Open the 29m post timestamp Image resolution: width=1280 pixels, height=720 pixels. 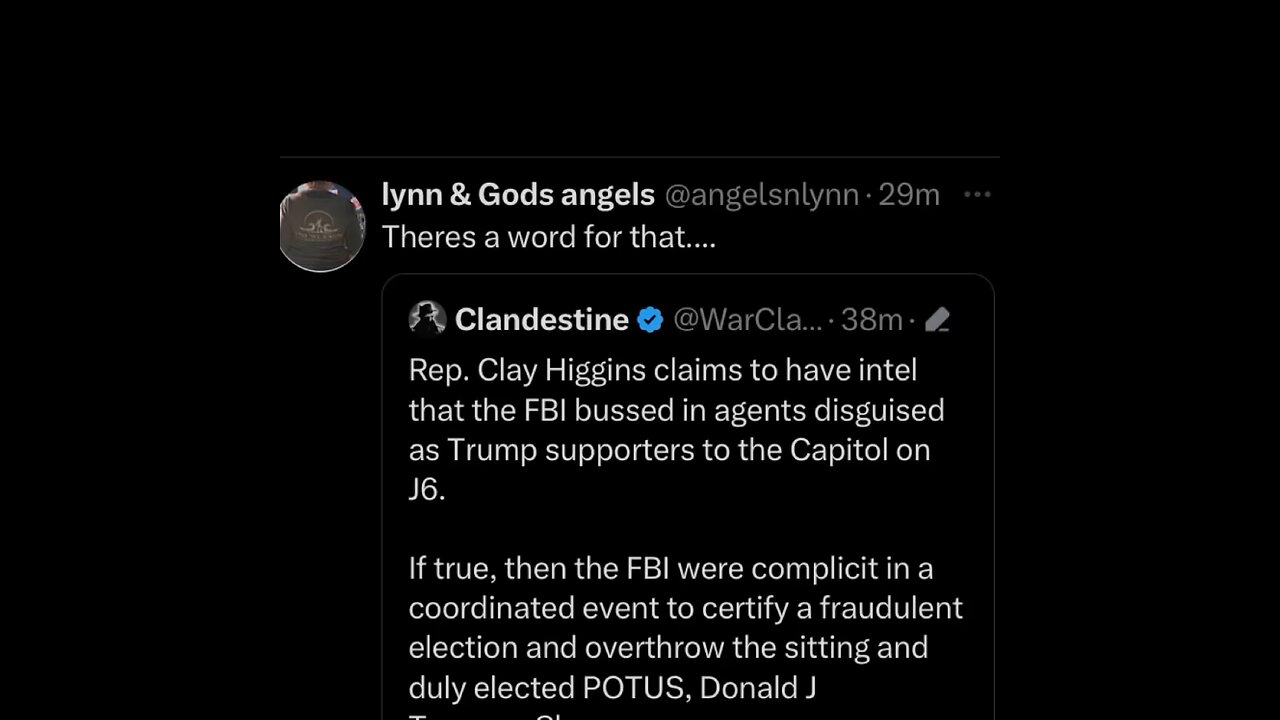pyautogui.click(x=909, y=195)
